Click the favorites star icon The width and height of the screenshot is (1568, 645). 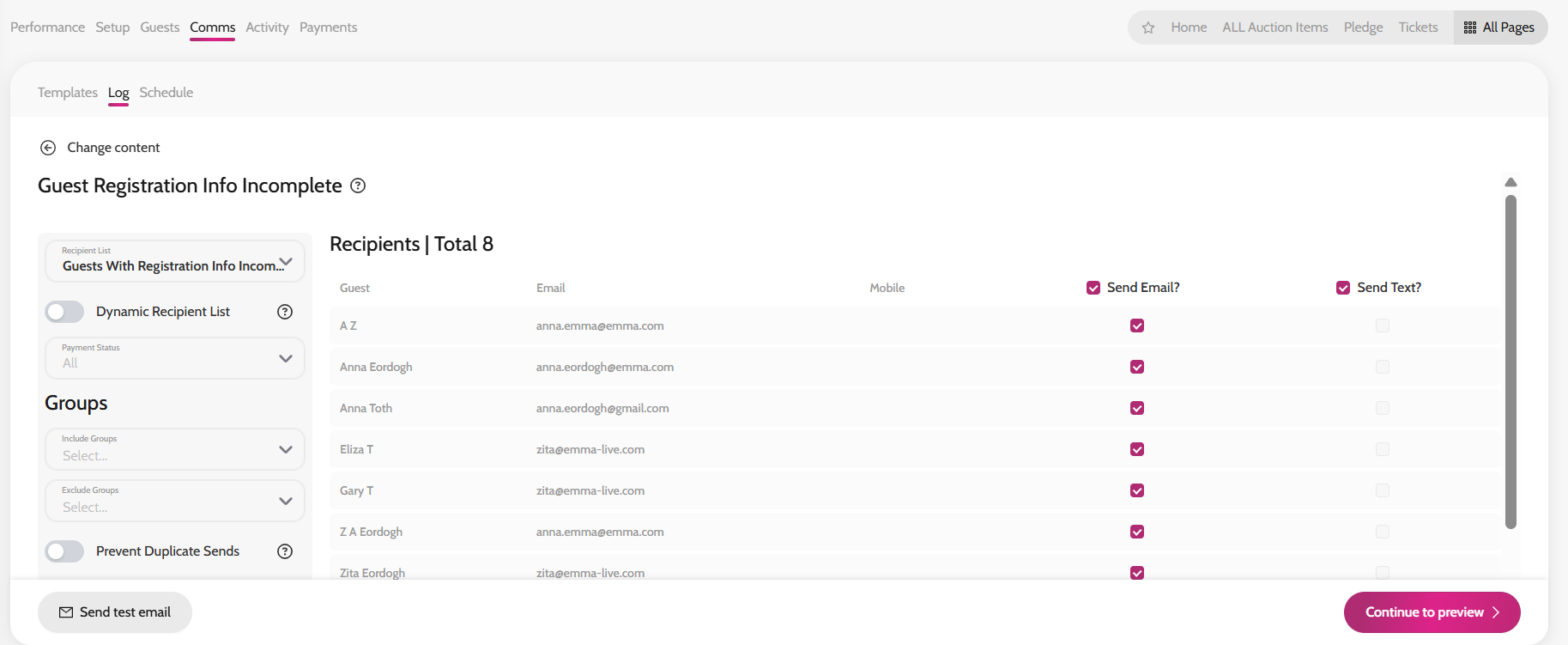click(1148, 27)
